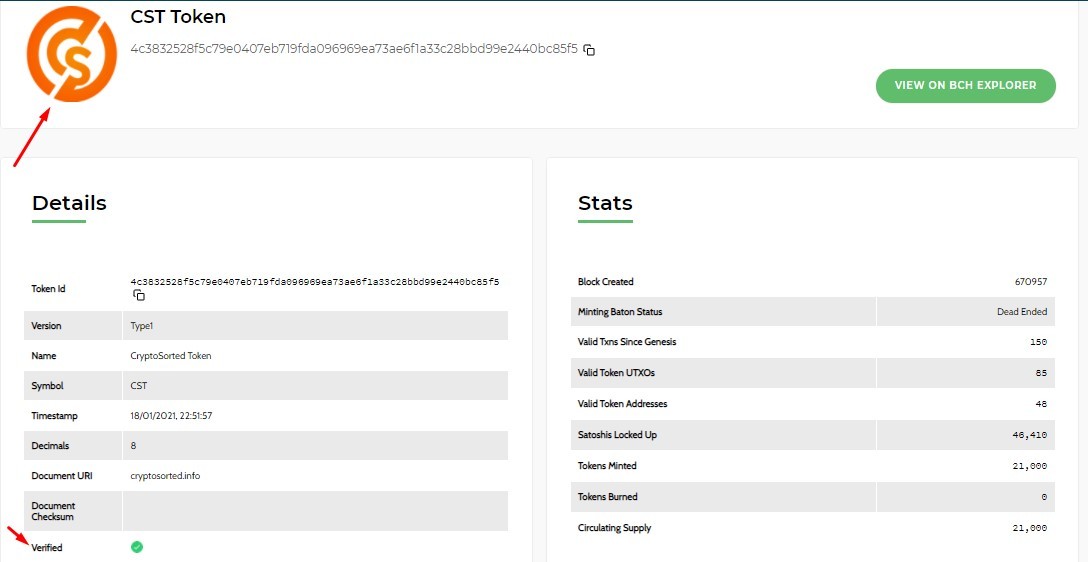Select the Dead Ended status value
The width and height of the screenshot is (1088, 562).
click(x=1022, y=312)
